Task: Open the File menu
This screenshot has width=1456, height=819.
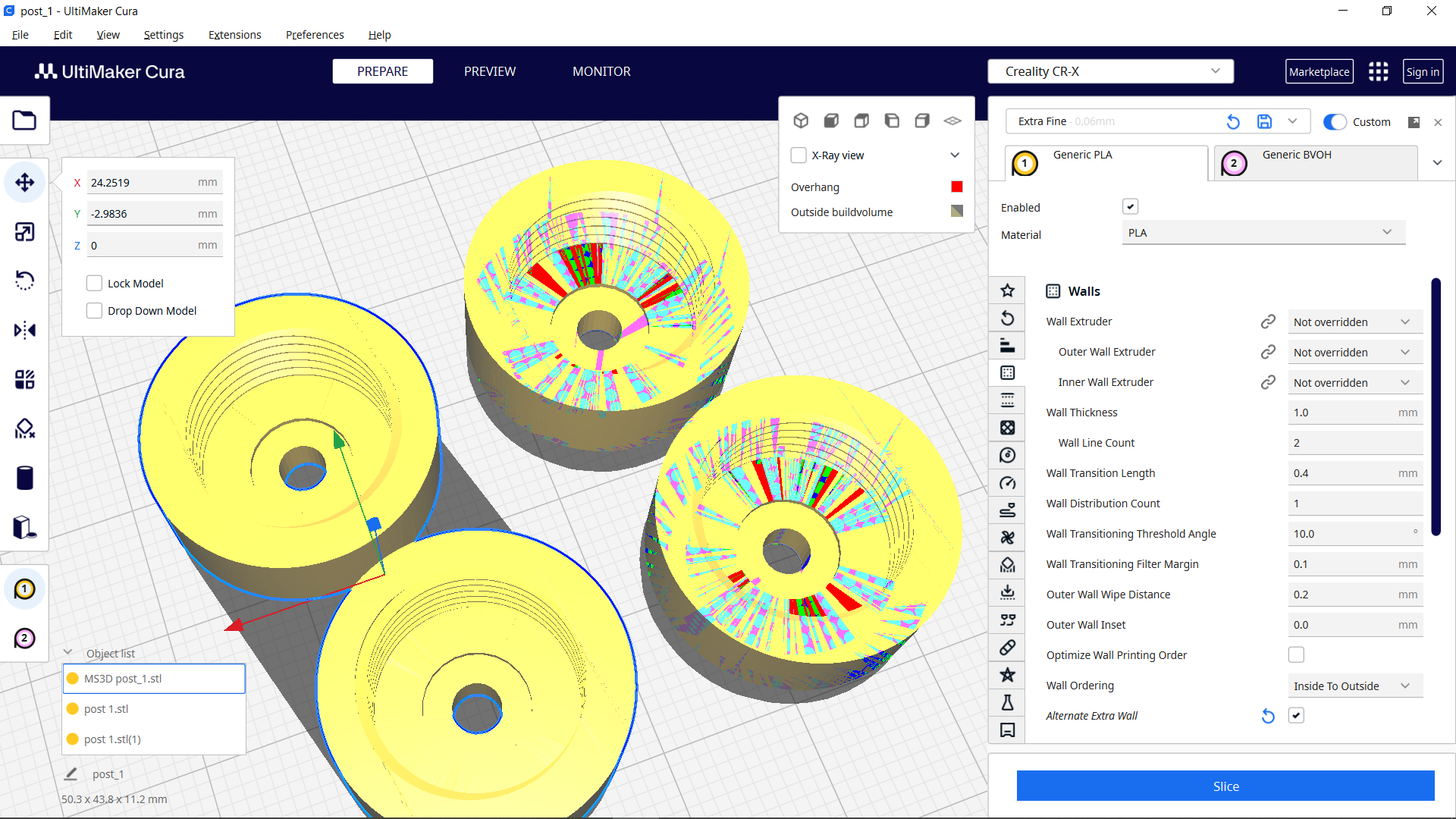Action: pyautogui.click(x=20, y=35)
